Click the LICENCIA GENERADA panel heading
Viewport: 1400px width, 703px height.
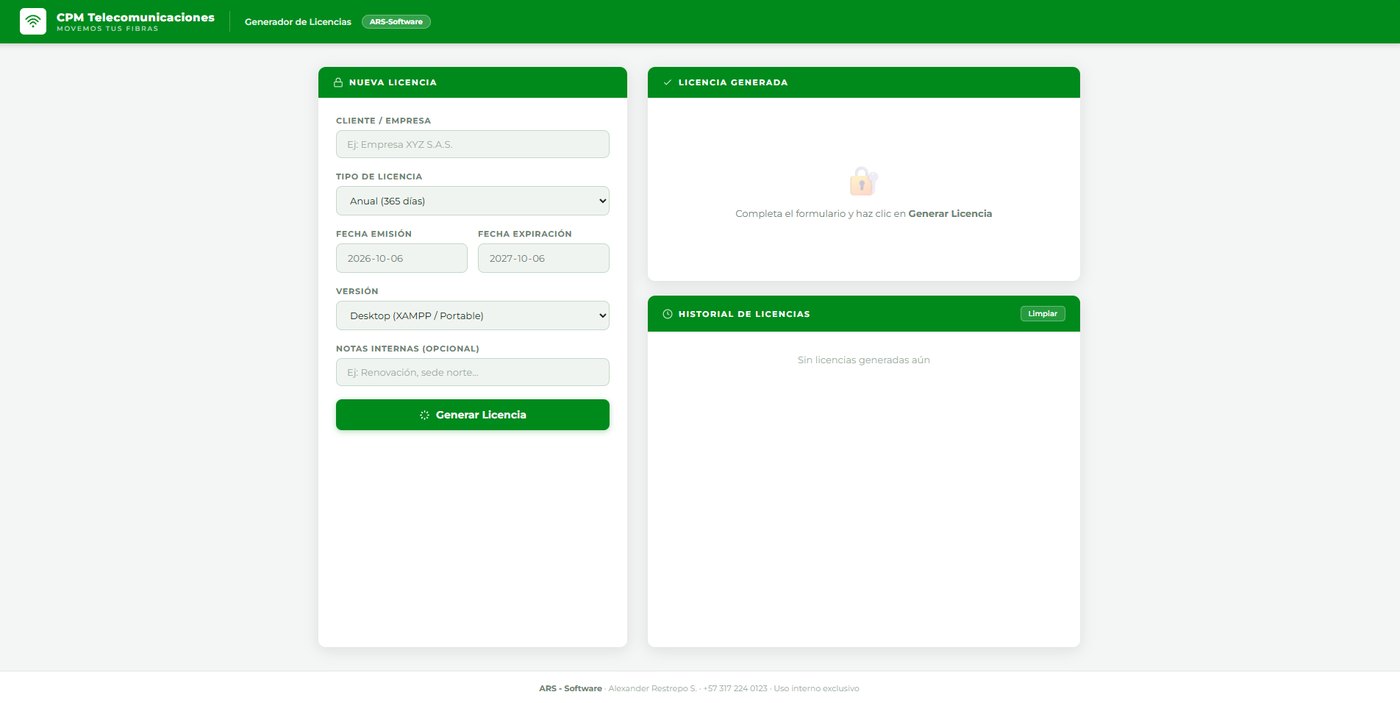pyautogui.click(x=733, y=83)
